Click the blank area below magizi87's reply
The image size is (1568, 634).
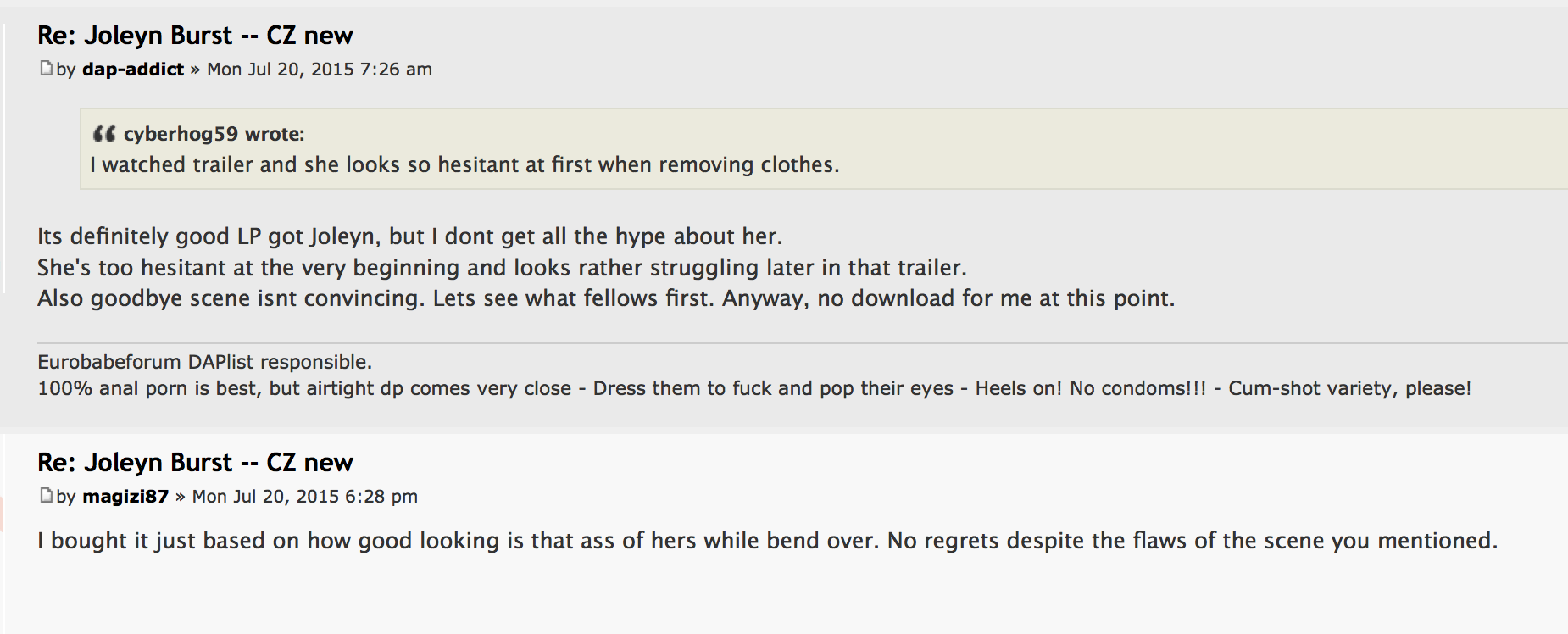[x=763, y=598]
